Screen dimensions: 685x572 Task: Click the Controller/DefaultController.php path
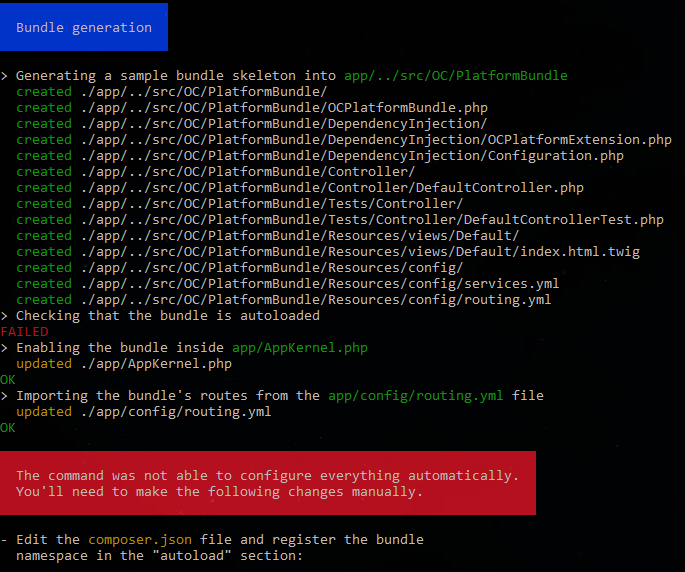(x=332, y=187)
